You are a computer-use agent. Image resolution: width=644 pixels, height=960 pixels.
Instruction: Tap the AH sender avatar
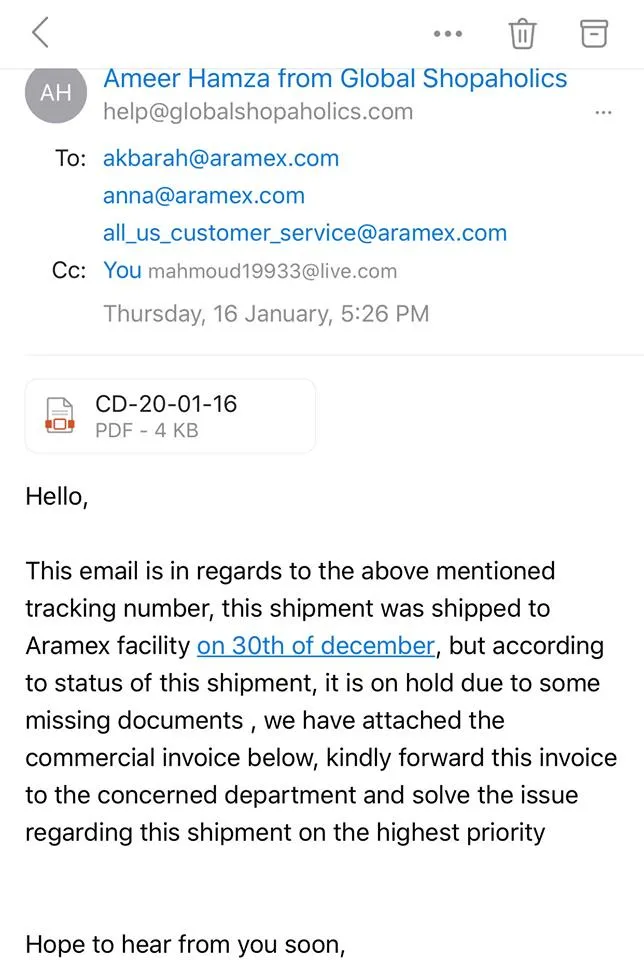coord(56,94)
